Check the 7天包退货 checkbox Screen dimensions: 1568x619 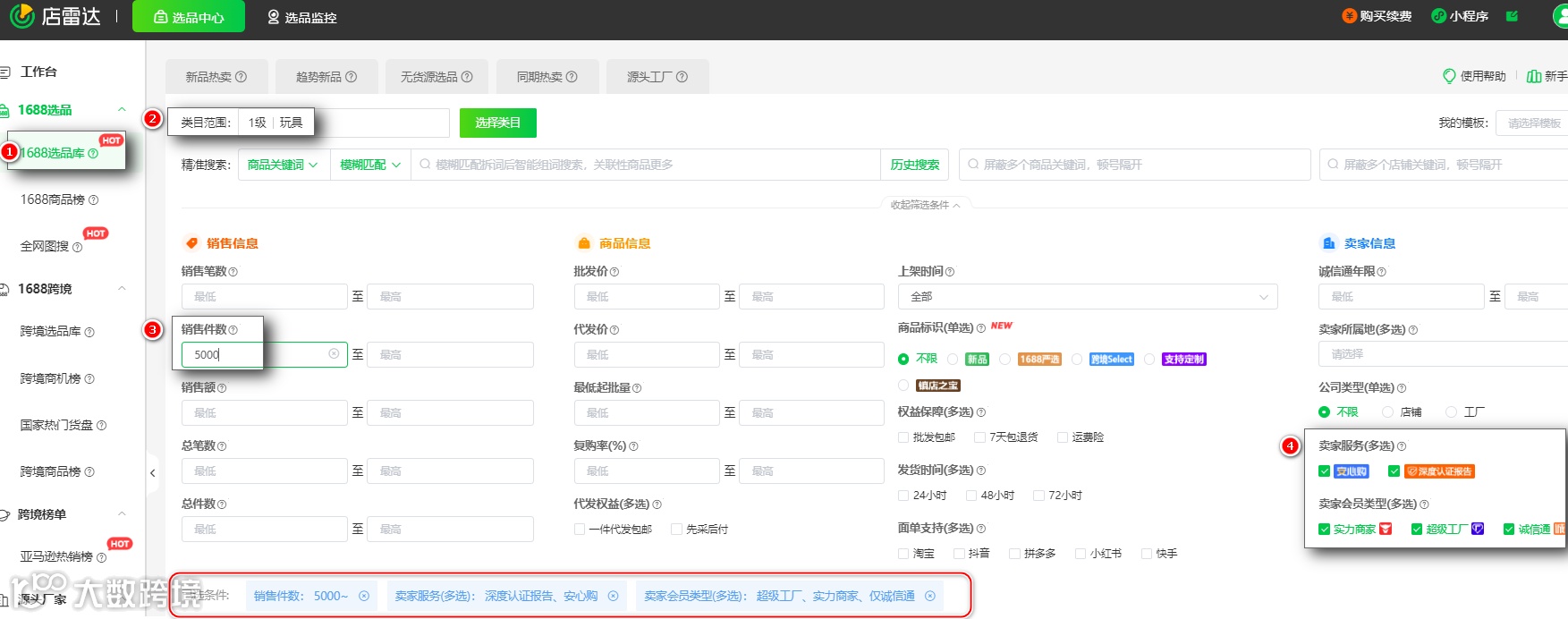click(979, 437)
